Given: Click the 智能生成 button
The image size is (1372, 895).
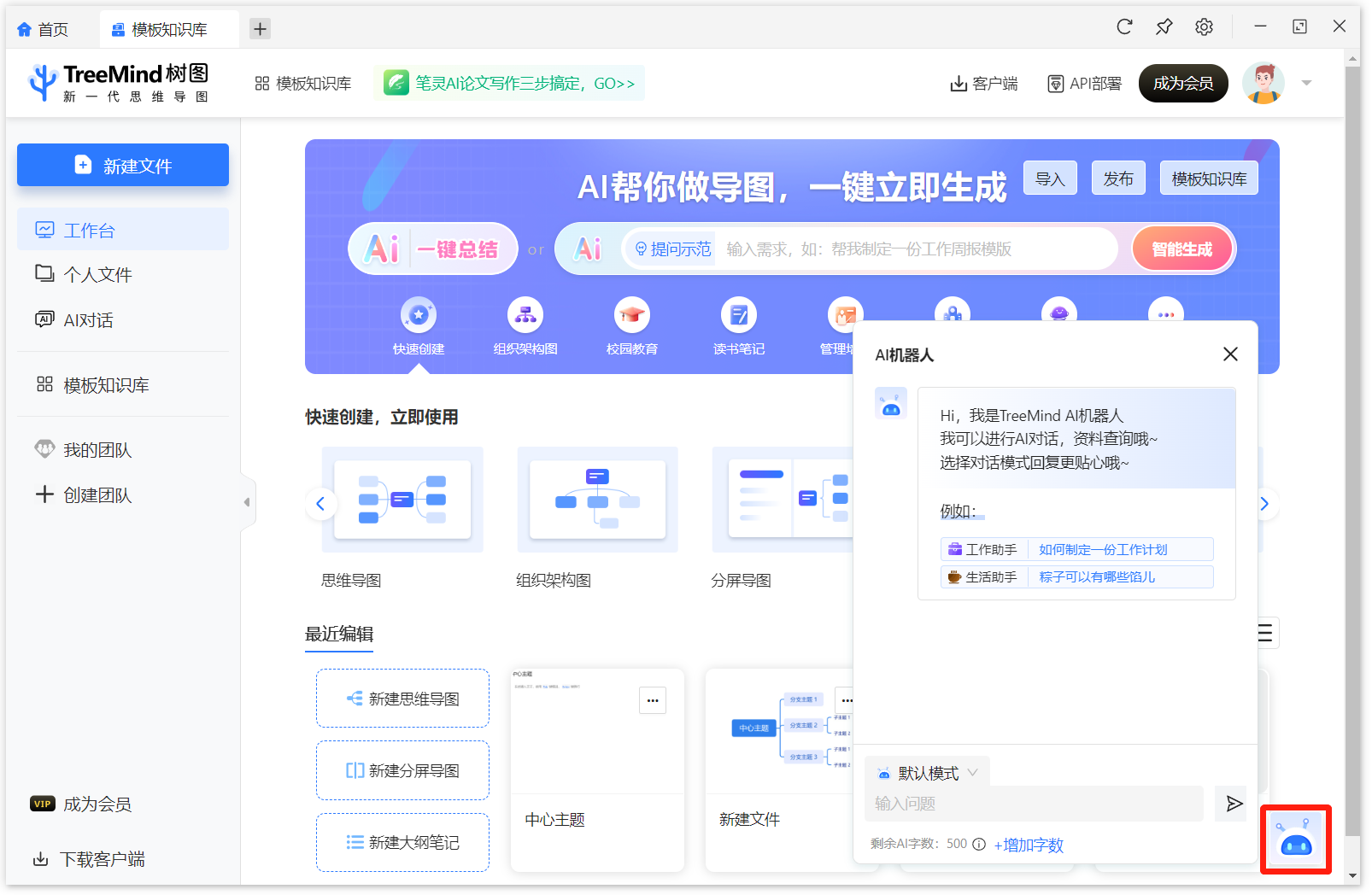Looking at the screenshot, I should [x=1182, y=249].
